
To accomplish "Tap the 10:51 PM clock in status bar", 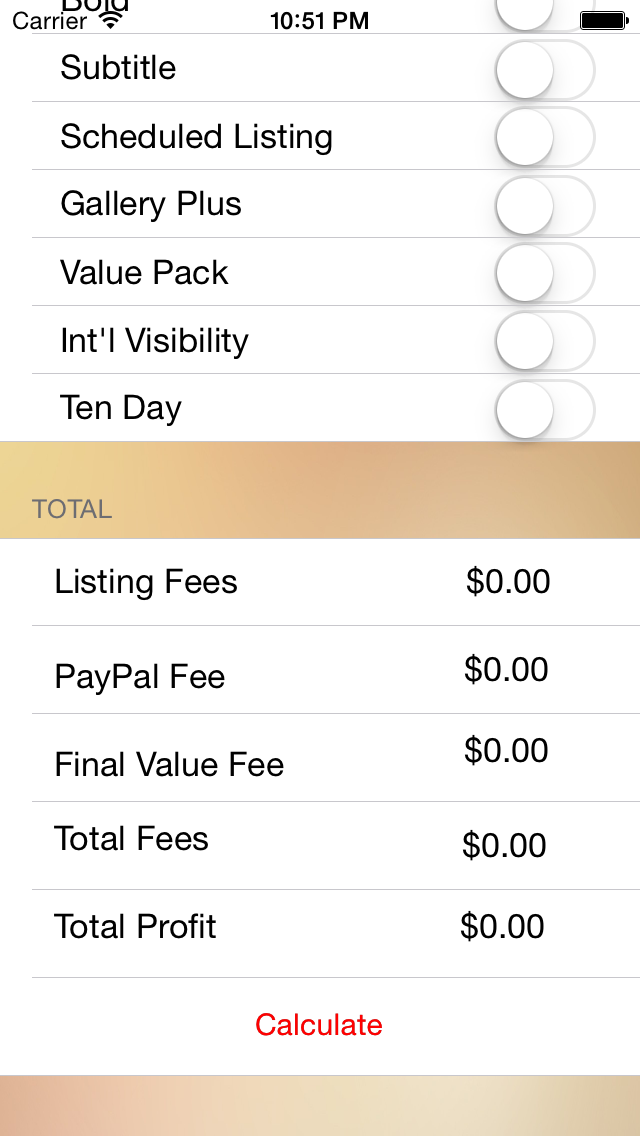I will click(319, 20).
